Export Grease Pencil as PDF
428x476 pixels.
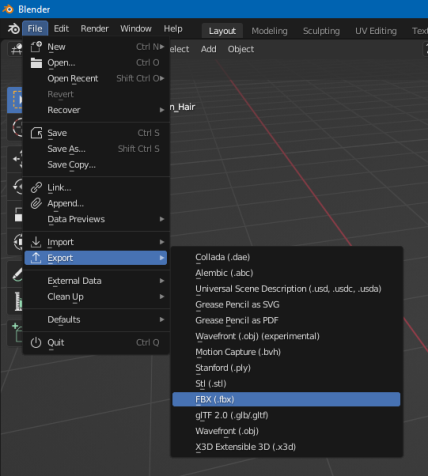286,320
